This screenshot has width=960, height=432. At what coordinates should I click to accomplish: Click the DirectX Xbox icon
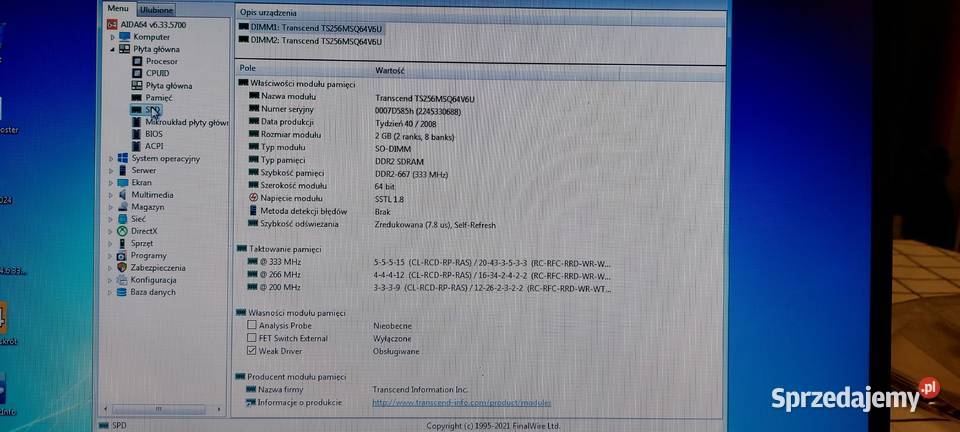[122, 231]
